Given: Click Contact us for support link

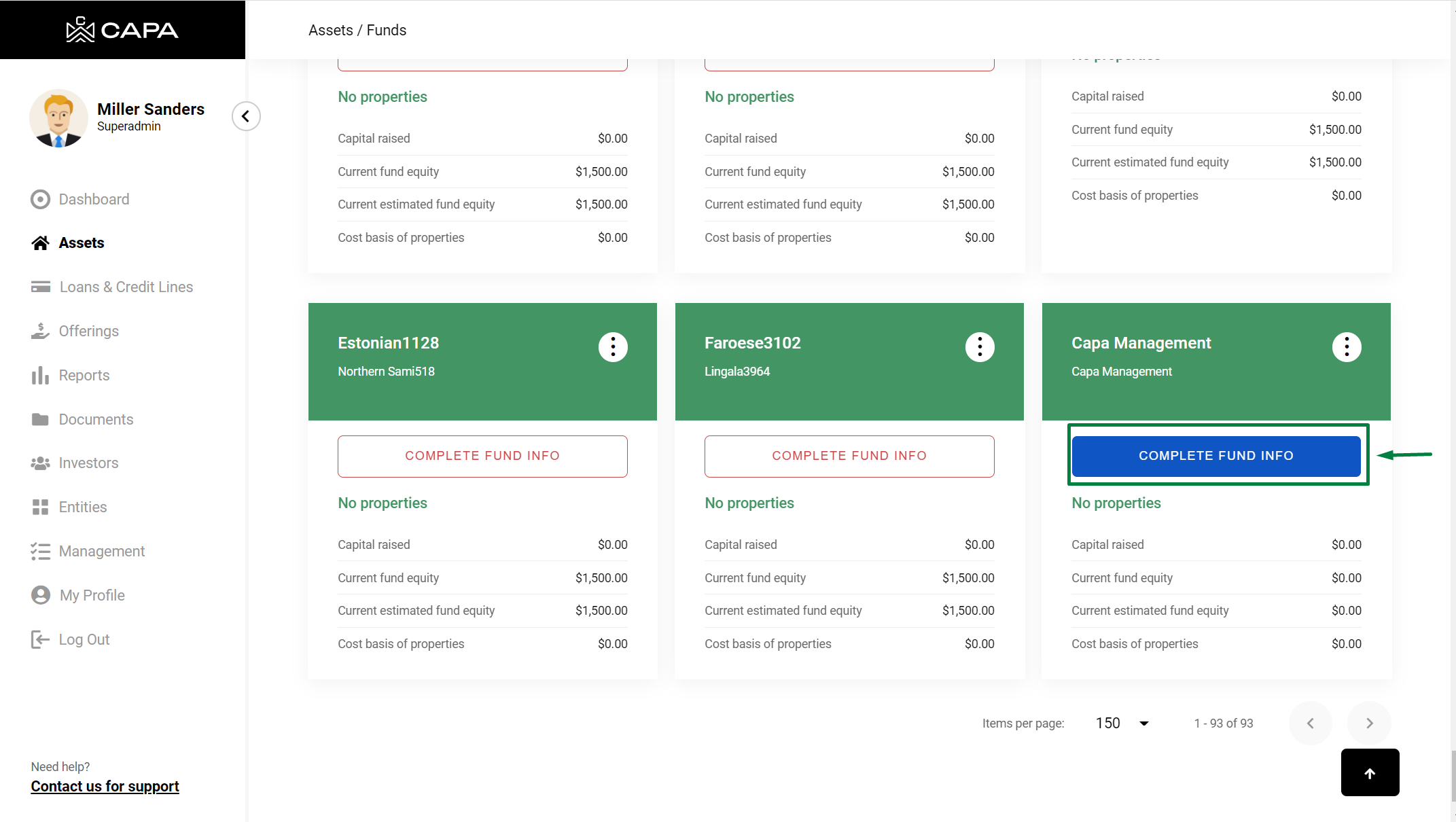Looking at the screenshot, I should (x=105, y=786).
